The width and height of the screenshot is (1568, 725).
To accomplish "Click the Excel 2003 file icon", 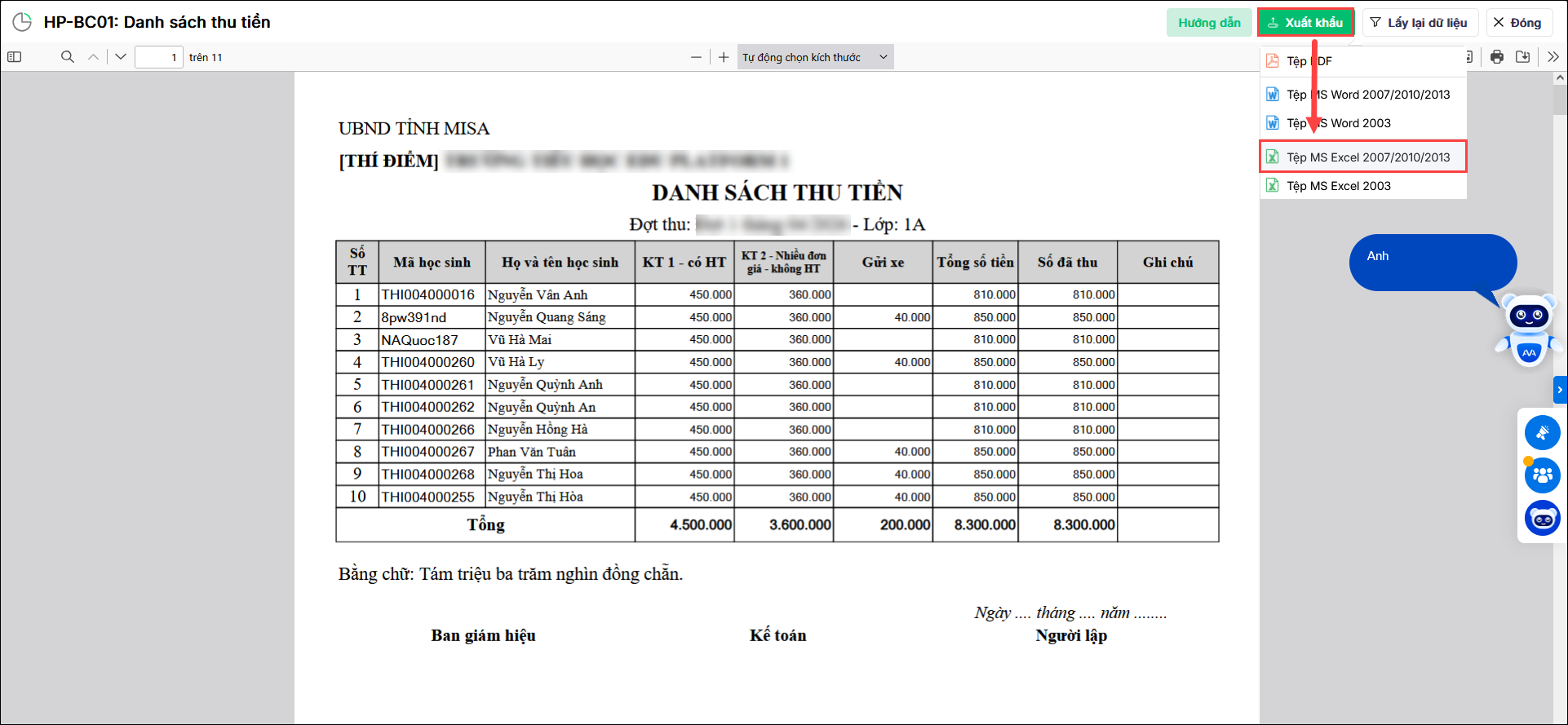I will tap(1273, 186).
